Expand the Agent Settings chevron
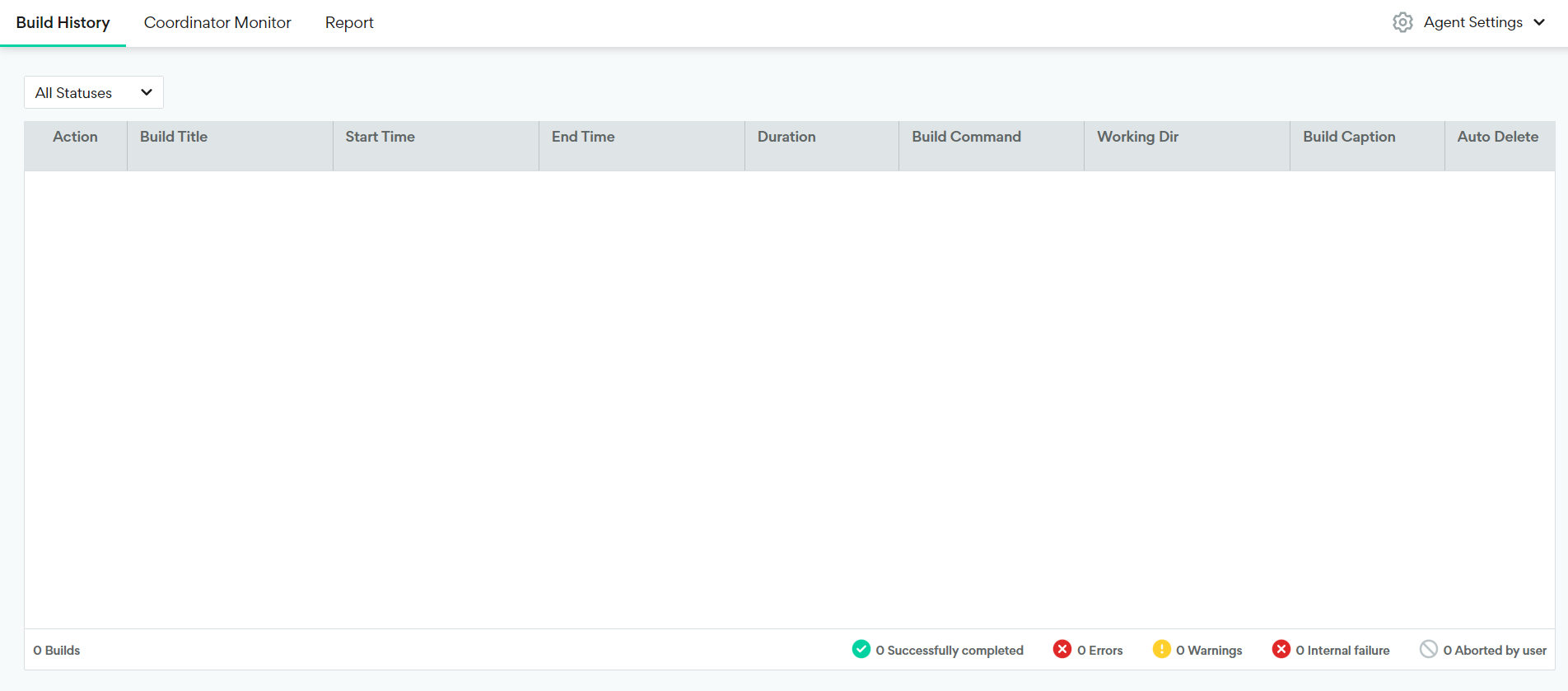 click(x=1539, y=22)
